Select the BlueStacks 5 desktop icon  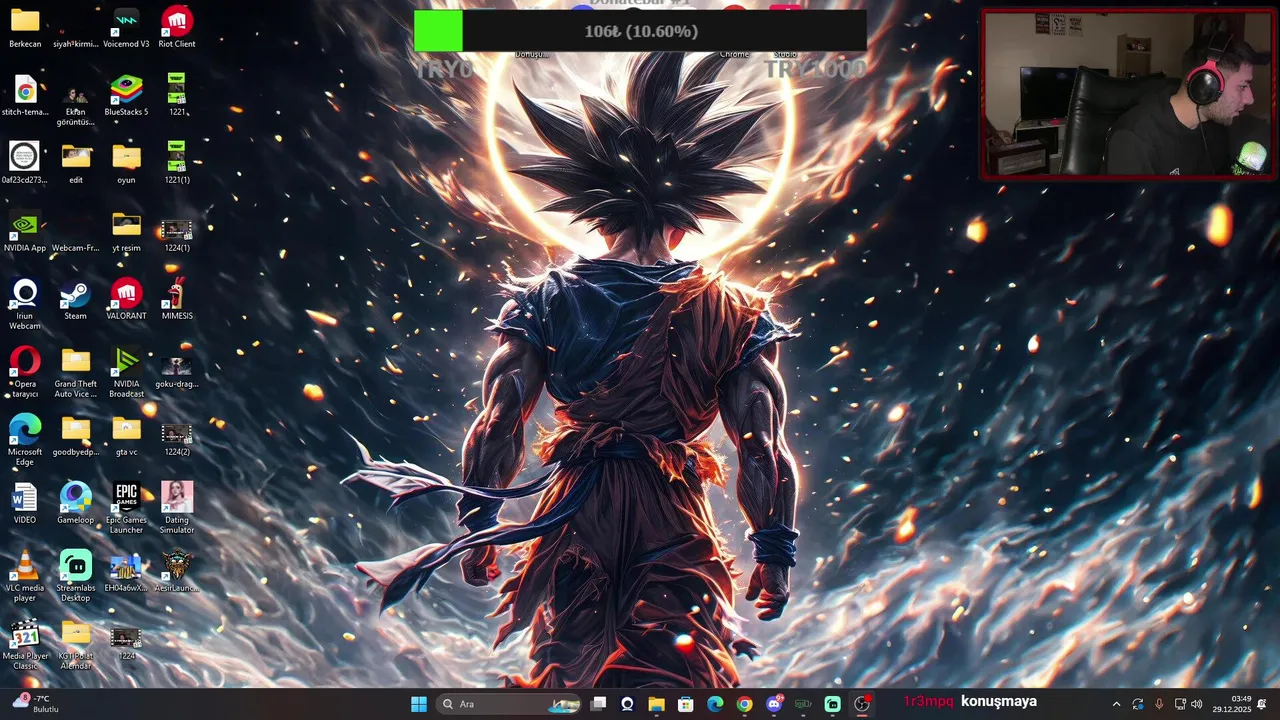(126, 95)
